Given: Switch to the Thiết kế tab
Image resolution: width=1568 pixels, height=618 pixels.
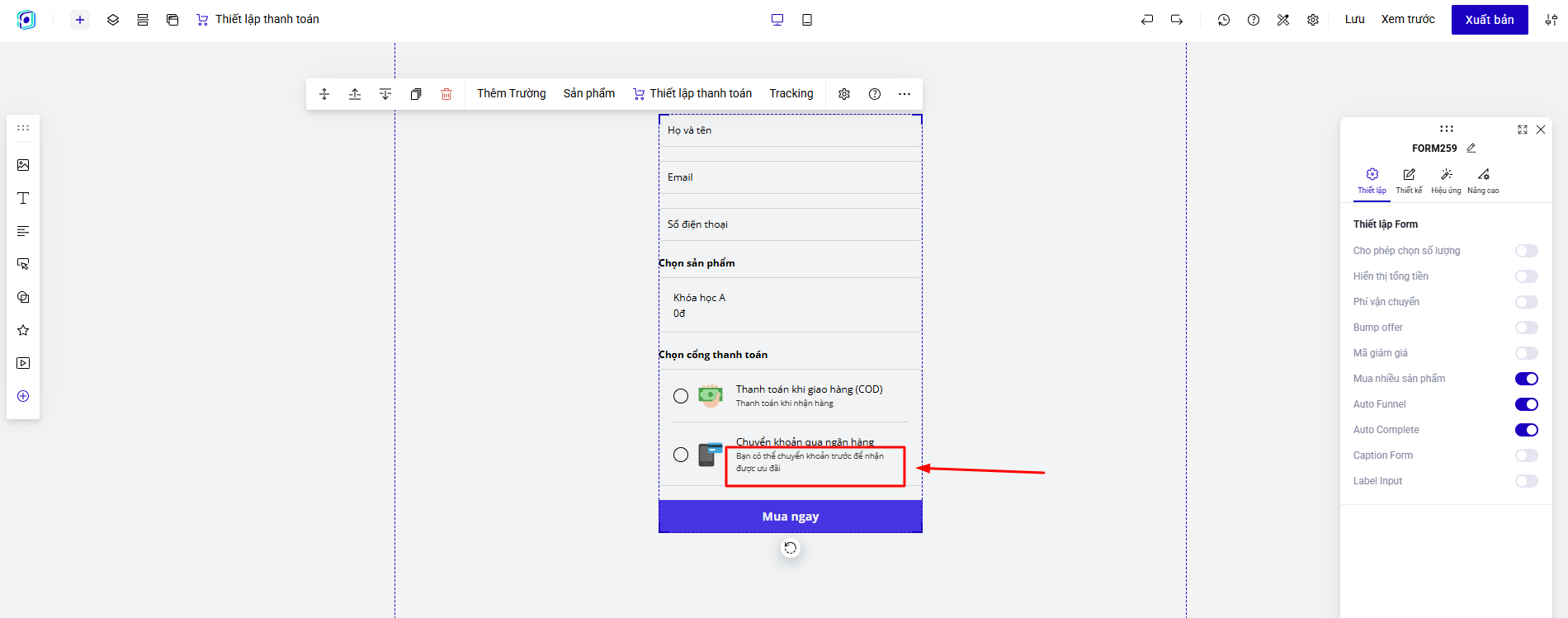Looking at the screenshot, I should pos(1409,180).
